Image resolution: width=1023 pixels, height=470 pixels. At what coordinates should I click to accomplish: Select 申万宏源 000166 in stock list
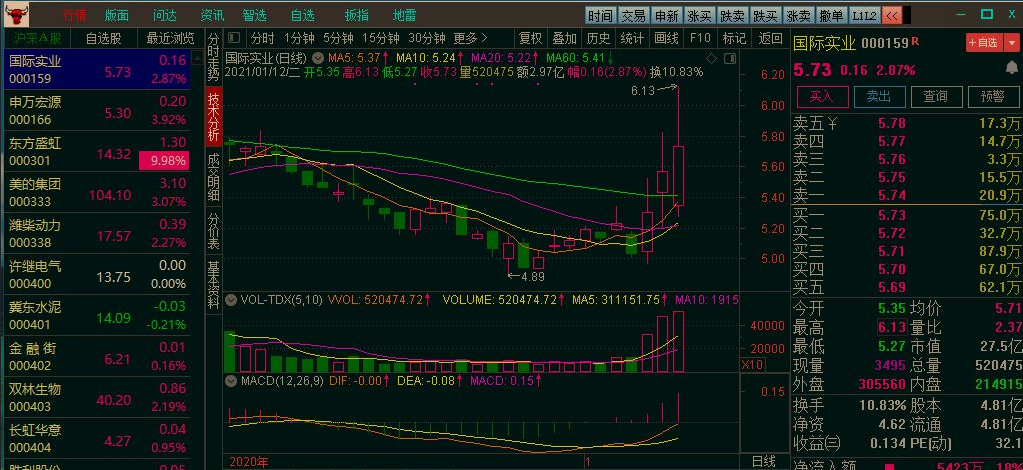[x=98, y=110]
